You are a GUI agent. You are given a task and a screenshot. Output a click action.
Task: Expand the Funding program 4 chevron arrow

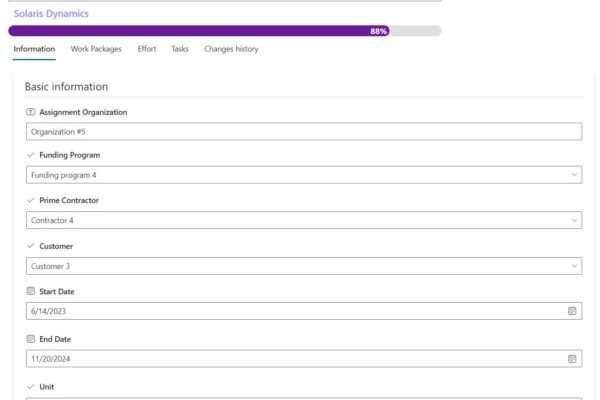(x=574, y=175)
